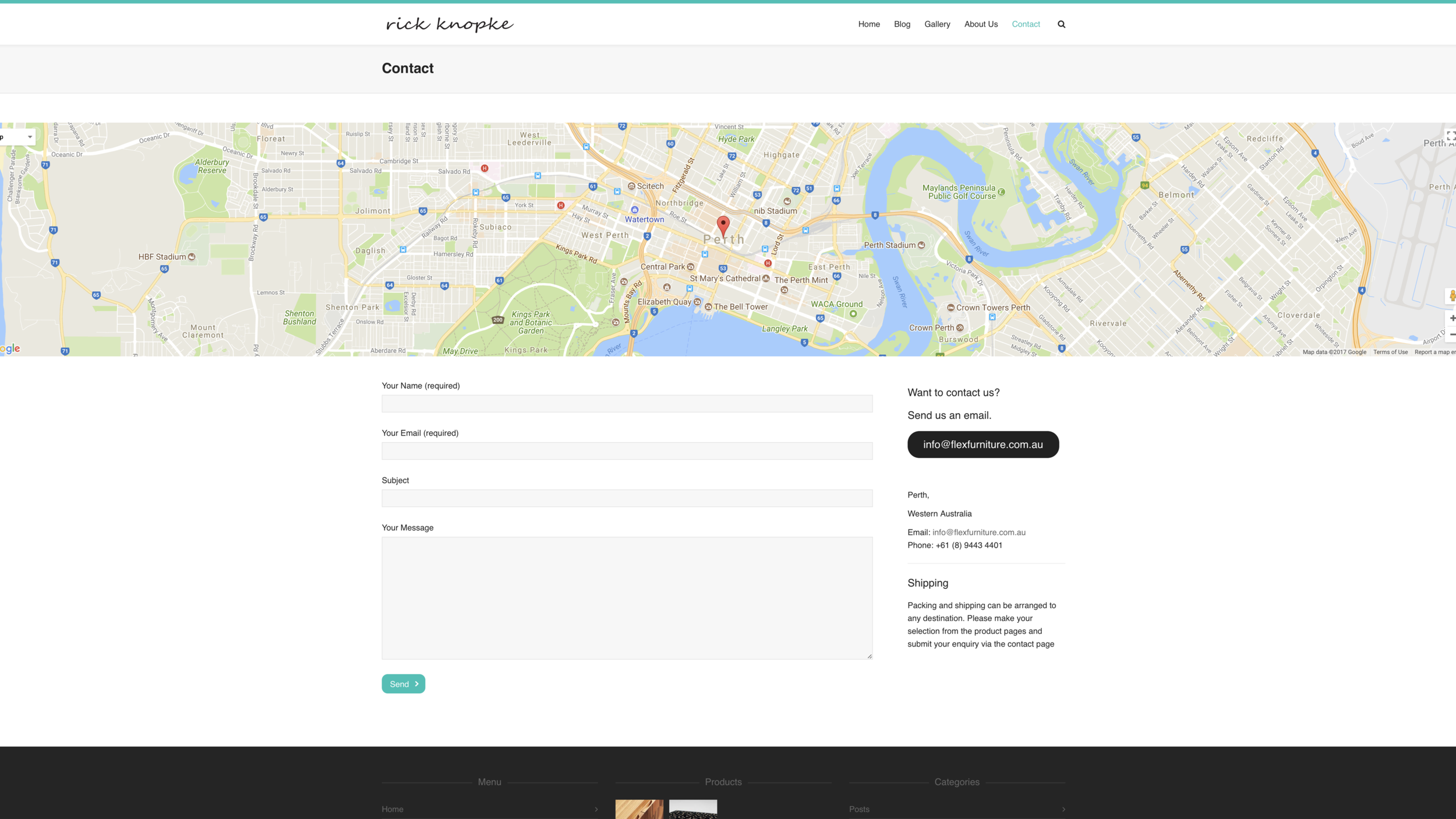Click the grey email address link

tap(978, 532)
